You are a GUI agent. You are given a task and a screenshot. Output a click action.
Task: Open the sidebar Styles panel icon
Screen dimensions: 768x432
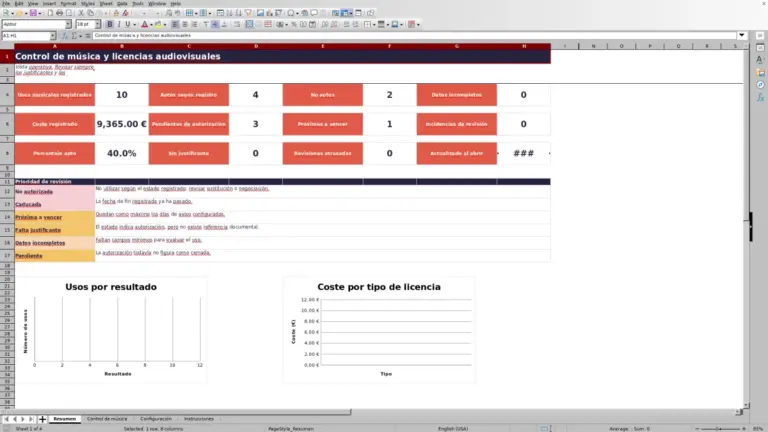(760, 60)
